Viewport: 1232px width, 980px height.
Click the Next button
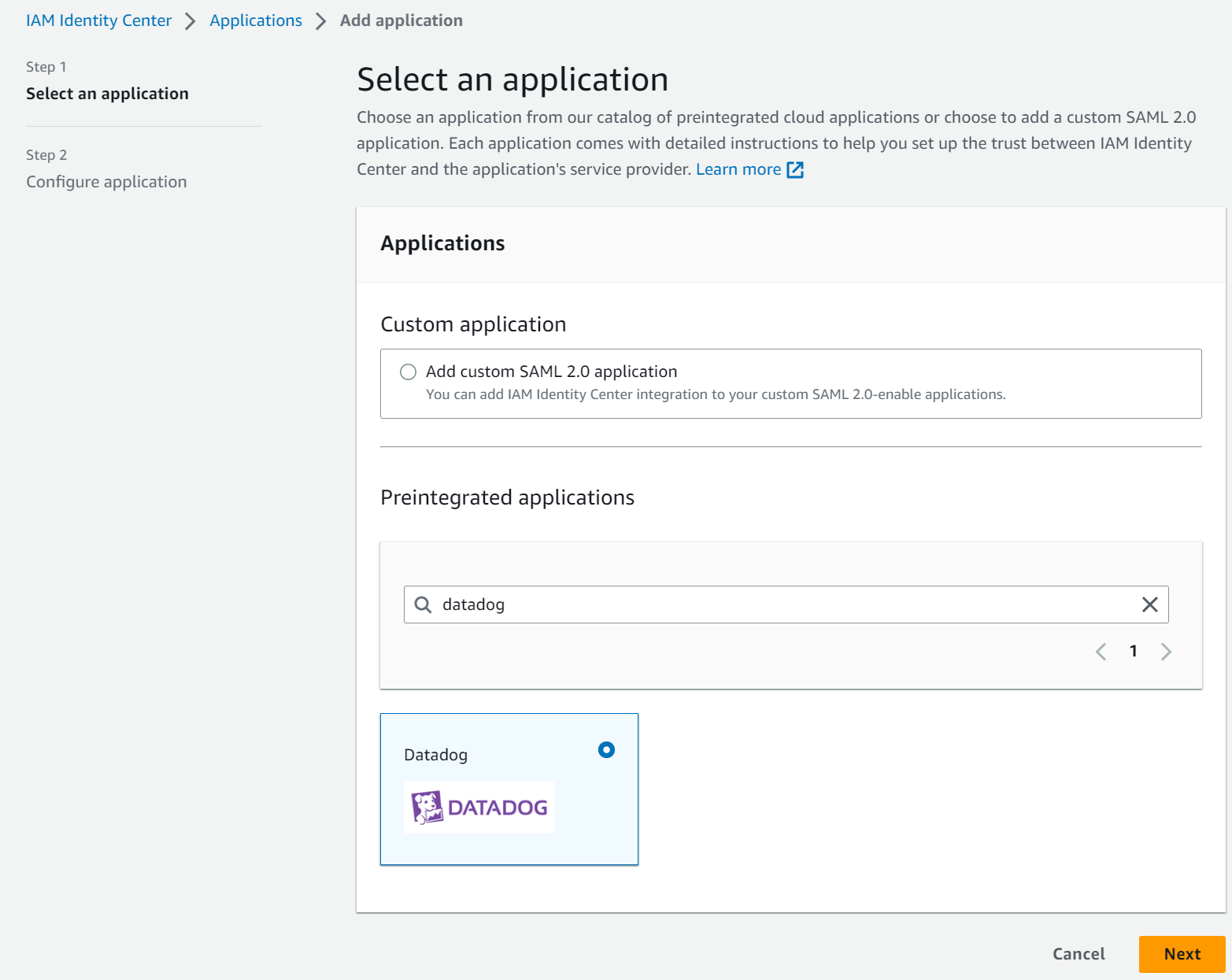coord(1182,954)
